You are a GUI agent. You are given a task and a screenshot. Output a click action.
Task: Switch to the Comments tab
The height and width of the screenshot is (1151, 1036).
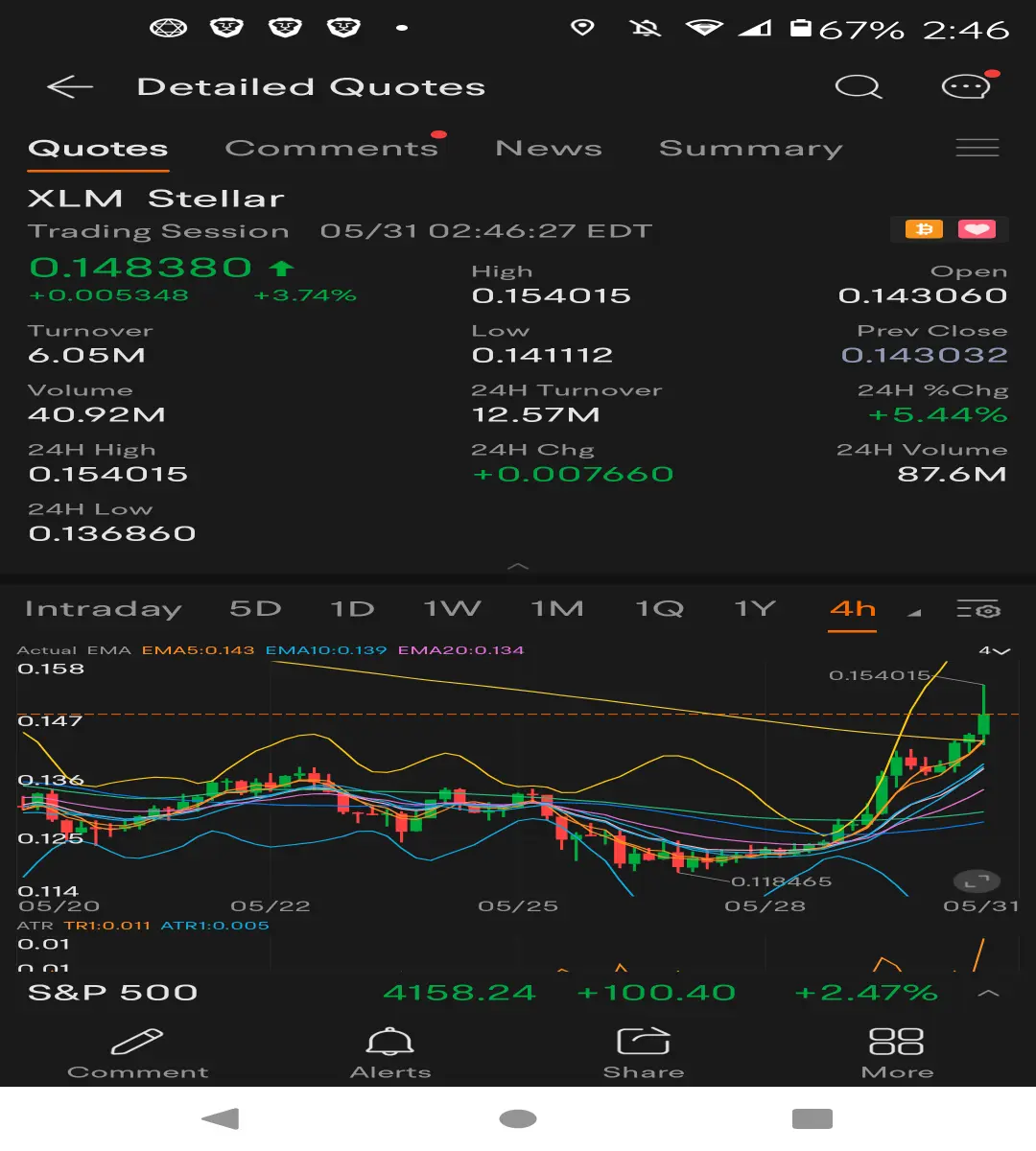332,149
